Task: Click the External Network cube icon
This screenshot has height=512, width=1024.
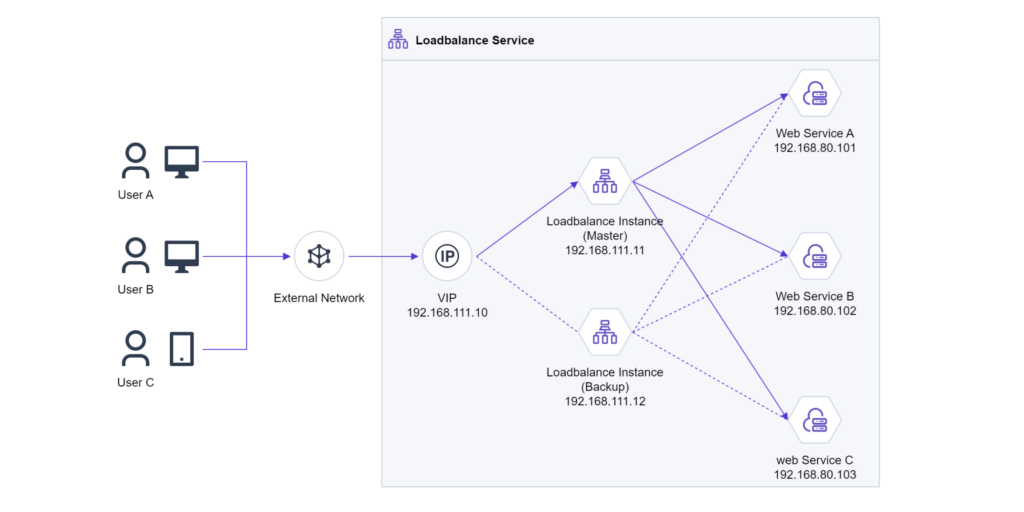Action: click(x=319, y=257)
